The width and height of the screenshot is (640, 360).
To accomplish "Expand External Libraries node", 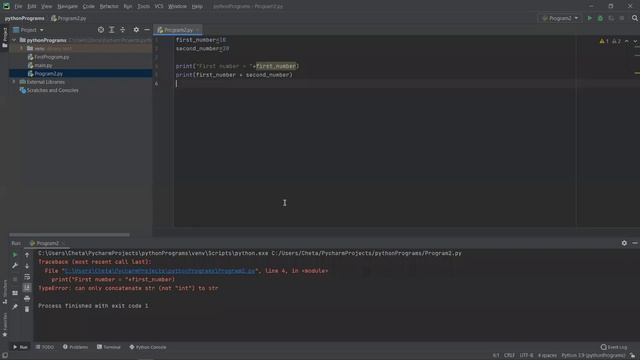I will click(x=14, y=82).
